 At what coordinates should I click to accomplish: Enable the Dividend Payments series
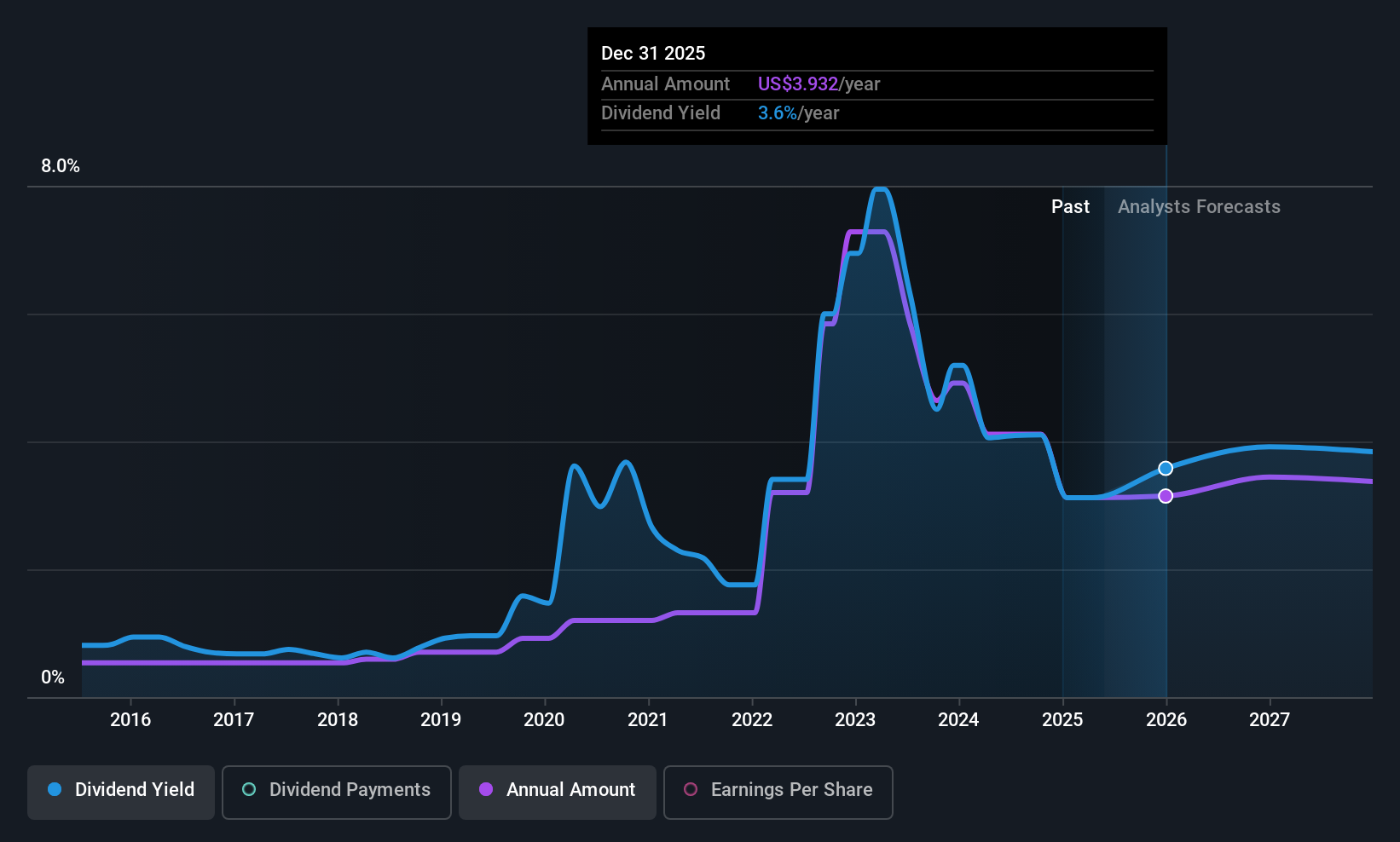pyautogui.click(x=337, y=793)
